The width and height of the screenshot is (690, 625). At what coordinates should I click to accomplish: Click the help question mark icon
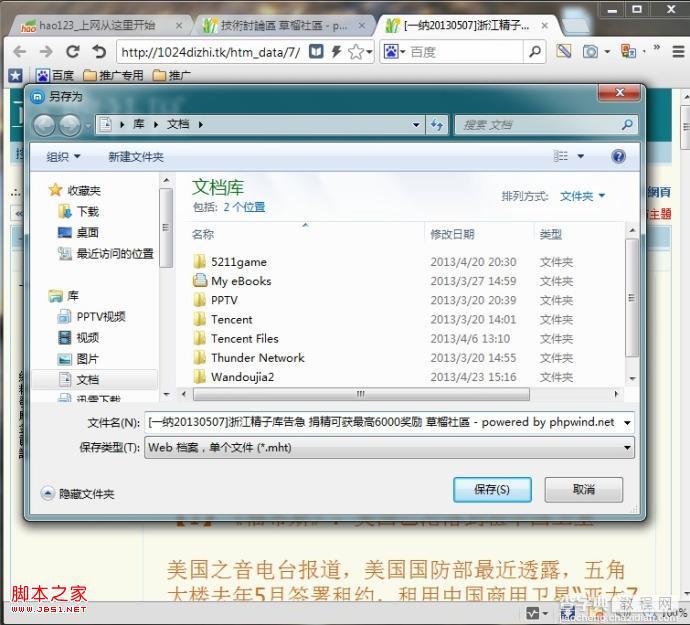pyautogui.click(x=618, y=156)
